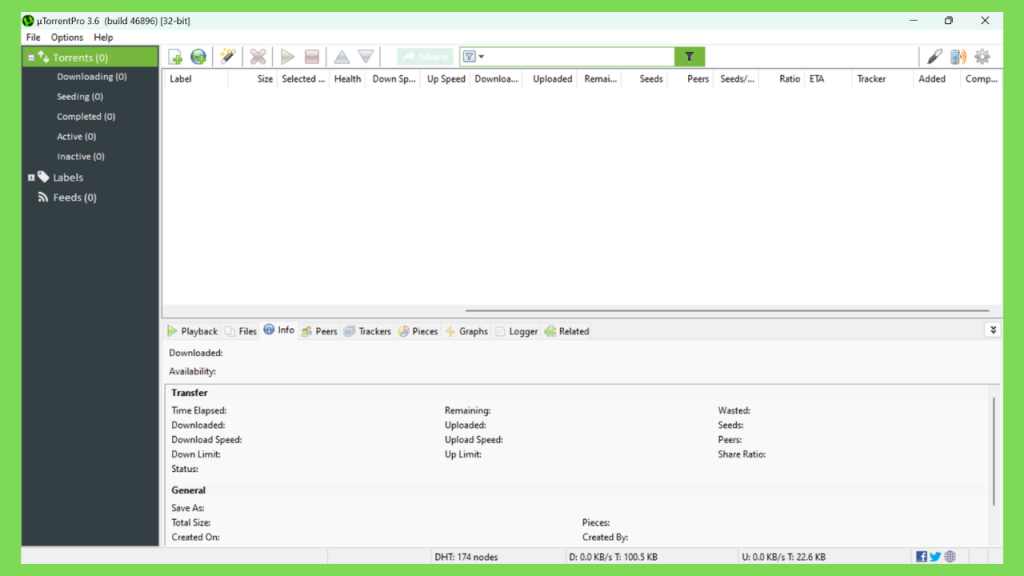Screen dimensions: 1024x576
Task: Switch to the Pieces tab
Action: [418, 331]
